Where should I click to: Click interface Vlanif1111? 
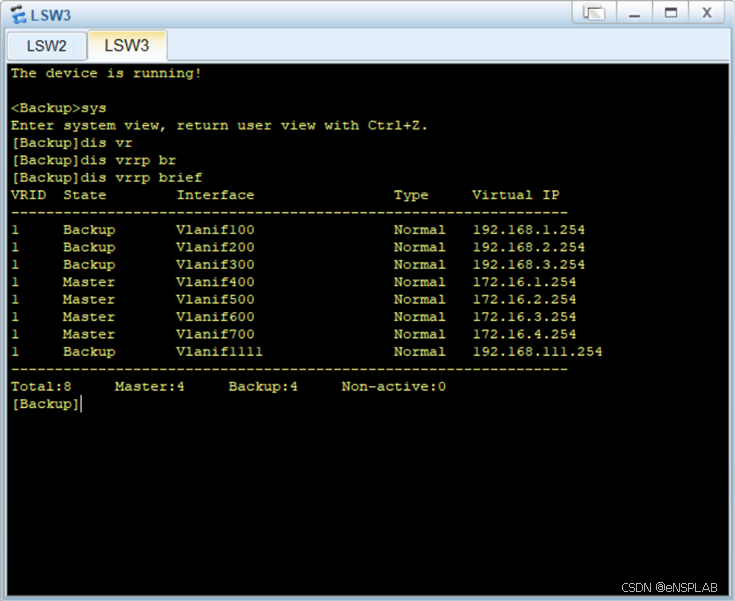coord(219,352)
